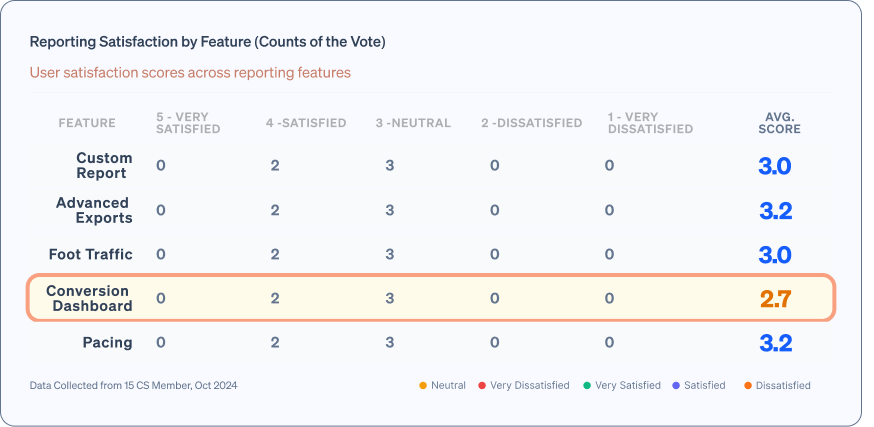Sort by the 5 - Very Satisfied column header
The height and width of the screenshot is (427, 874).
pyautogui.click(x=188, y=123)
